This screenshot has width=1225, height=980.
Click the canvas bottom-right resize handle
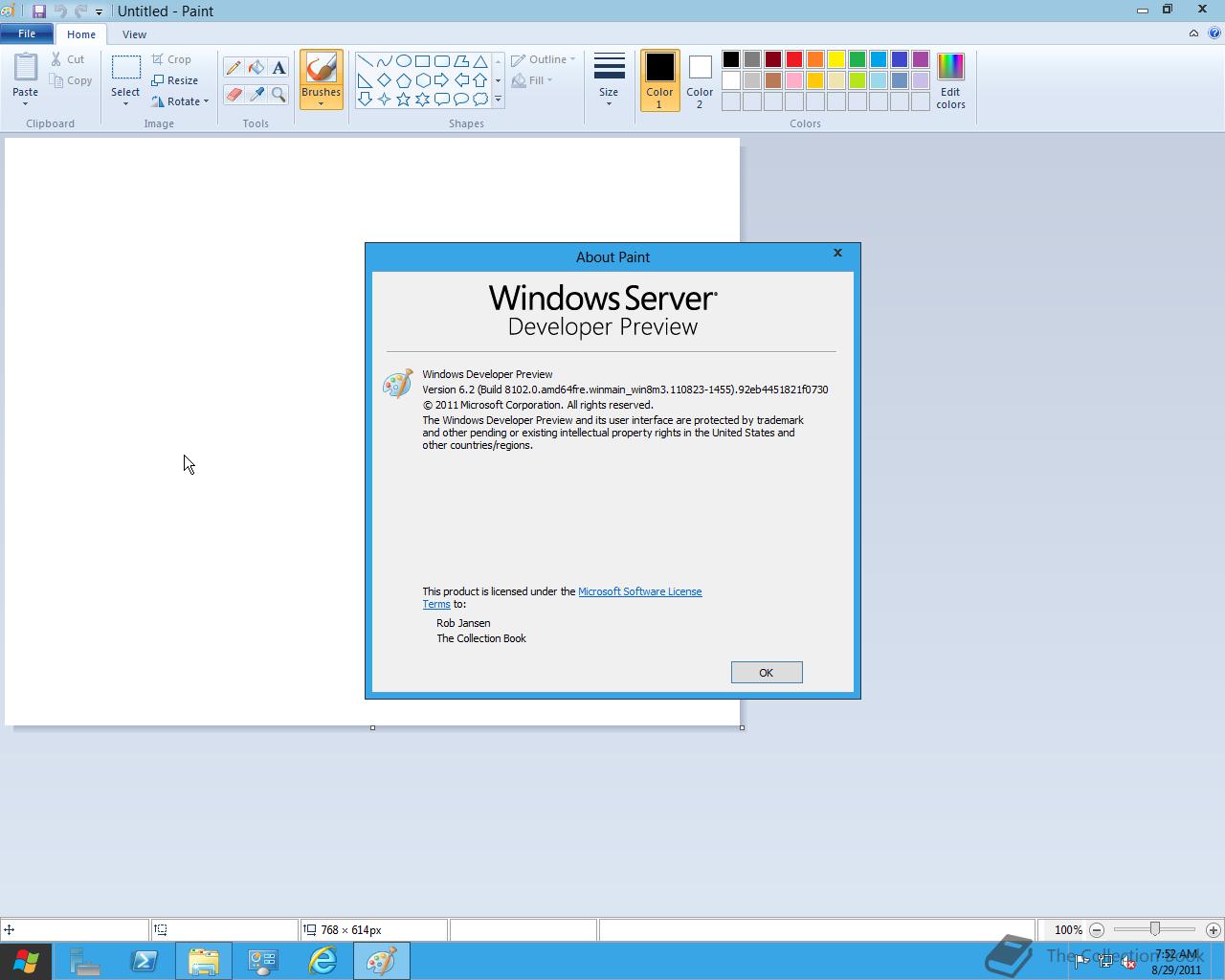pyautogui.click(x=742, y=727)
